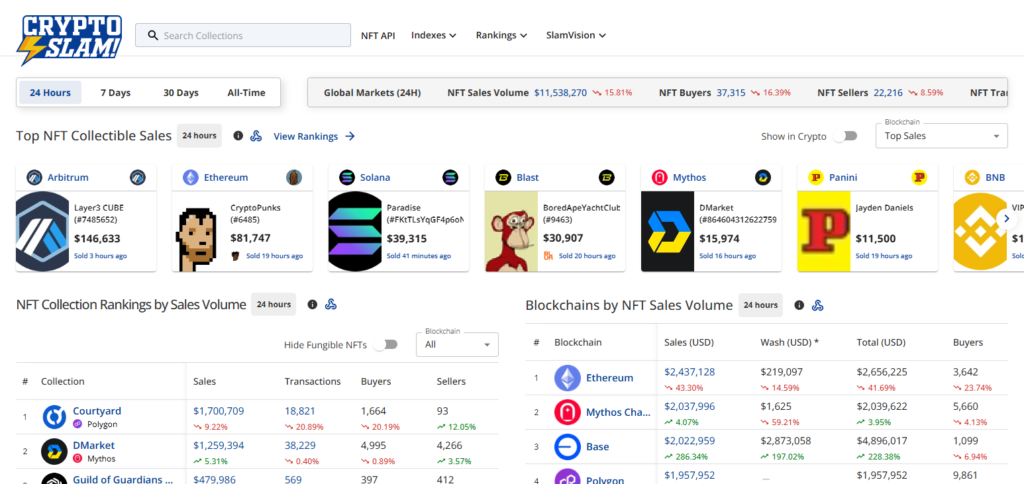1024x484 pixels.
Task: Click the Panini icon in card header
Action: click(816, 177)
